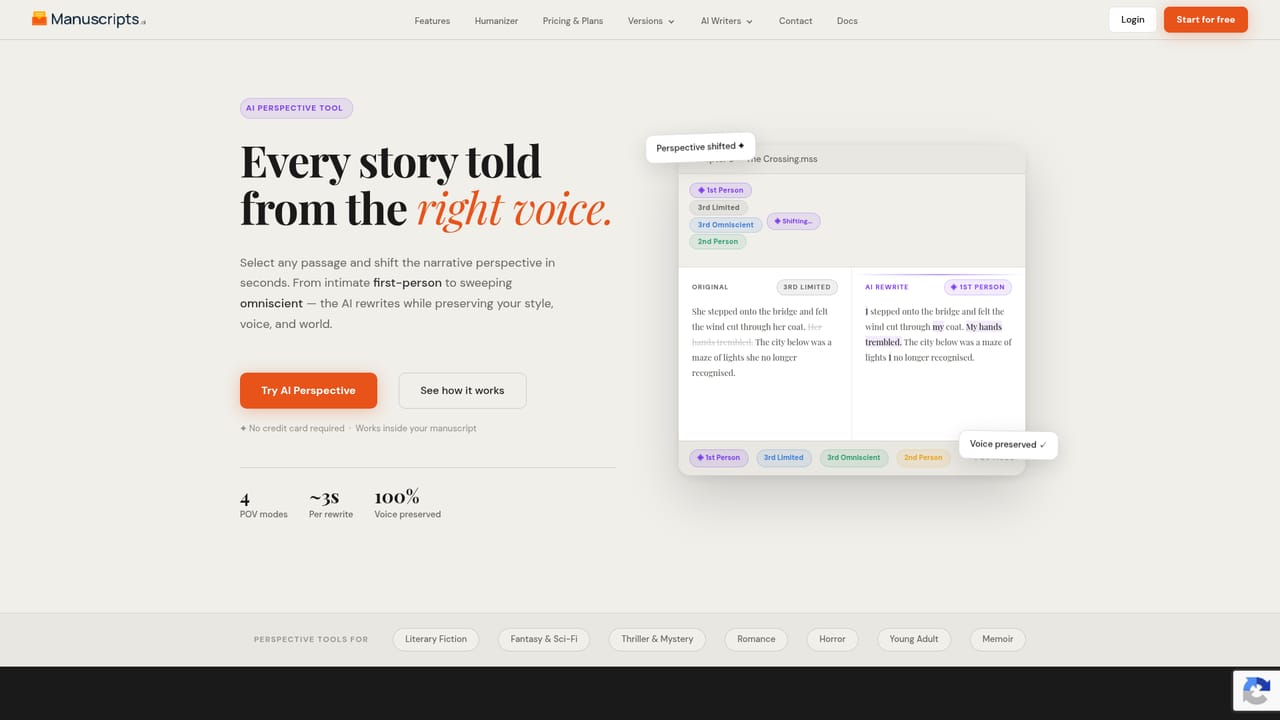Click the 3RD LIMITED badge beside ORIGINAL
The height and width of the screenshot is (720, 1280).
point(807,287)
